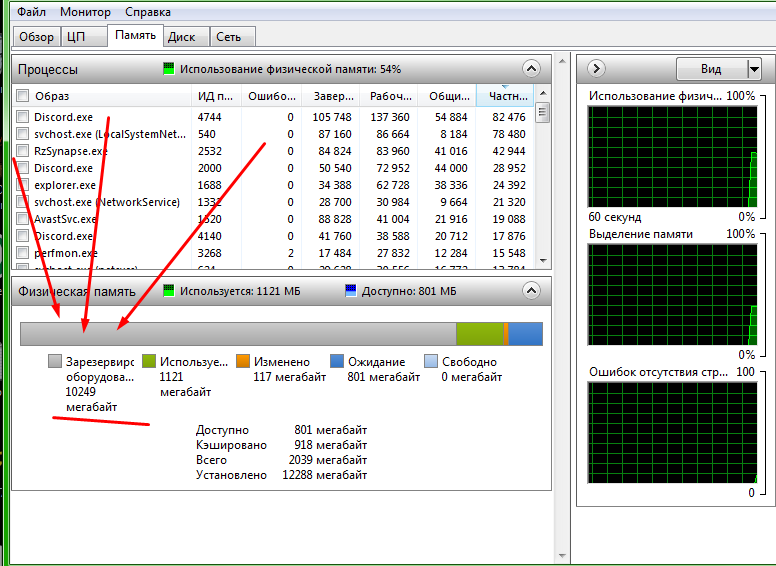Image resolution: width=776 pixels, height=566 pixels.
Task: Click the process list scroll-up arrow
Action: click(x=543, y=93)
